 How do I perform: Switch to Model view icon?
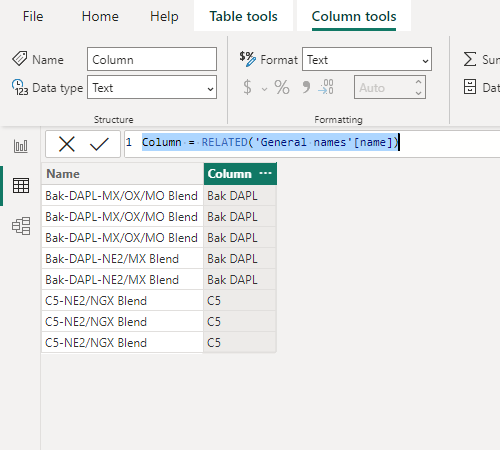pos(21,226)
